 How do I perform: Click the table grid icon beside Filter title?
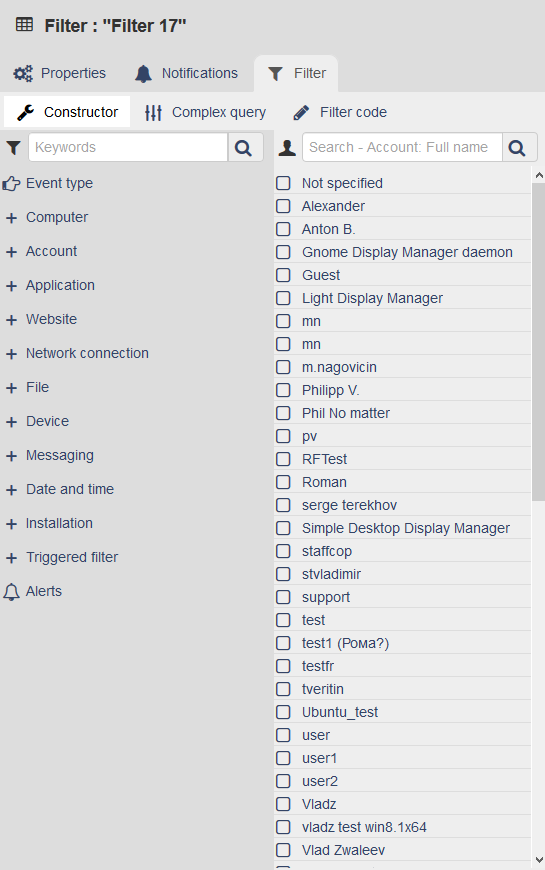(24, 25)
